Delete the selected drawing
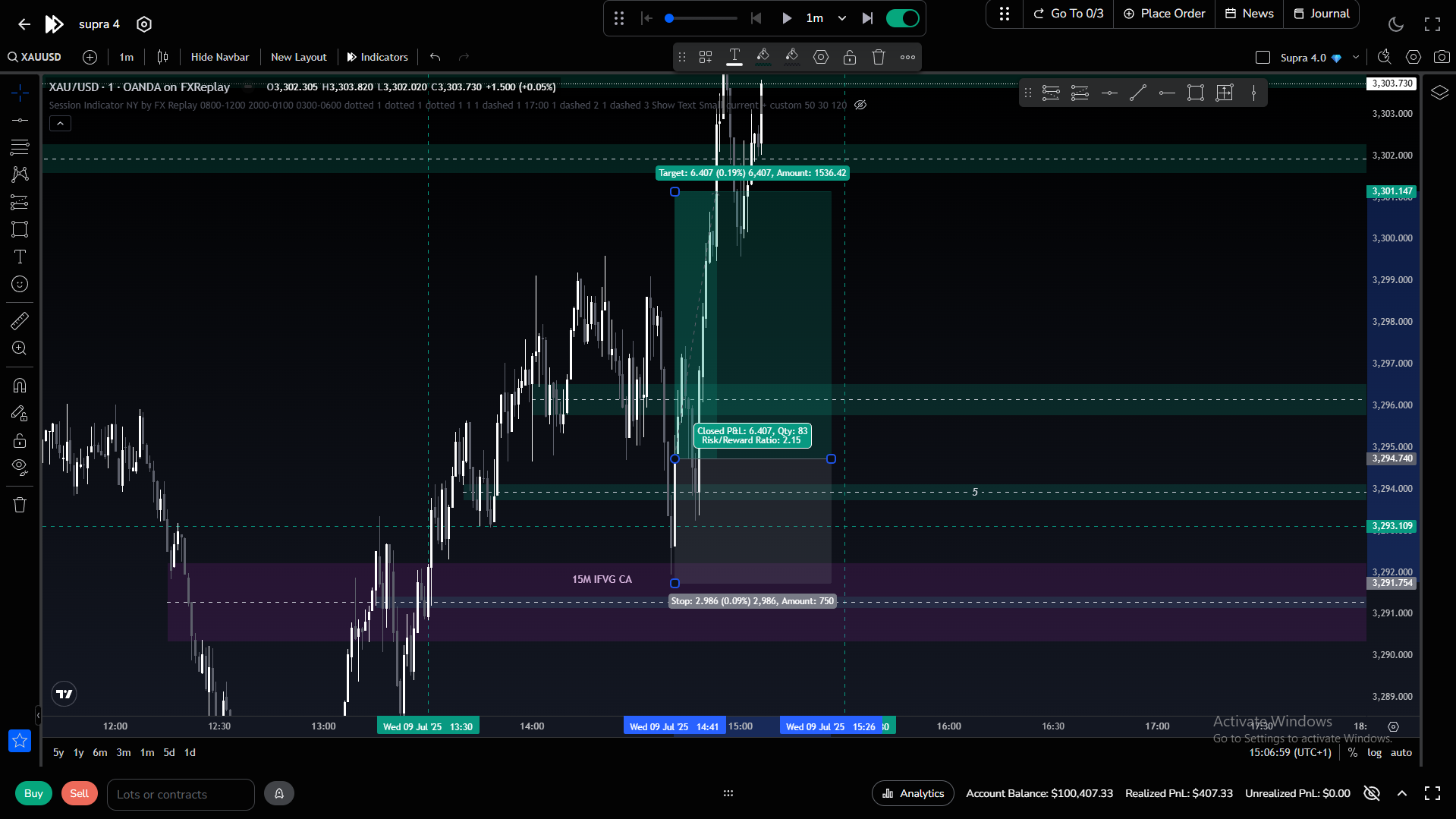The image size is (1456, 819). pyautogui.click(x=879, y=57)
